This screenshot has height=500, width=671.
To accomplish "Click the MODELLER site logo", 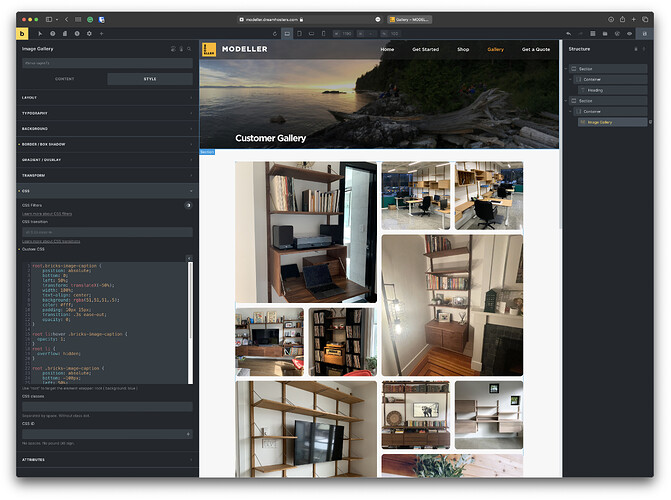I will point(235,49).
